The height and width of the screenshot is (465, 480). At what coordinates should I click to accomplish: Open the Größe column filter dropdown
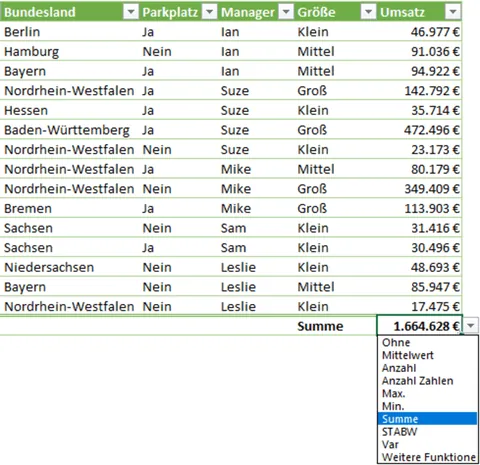coord(368,12)
